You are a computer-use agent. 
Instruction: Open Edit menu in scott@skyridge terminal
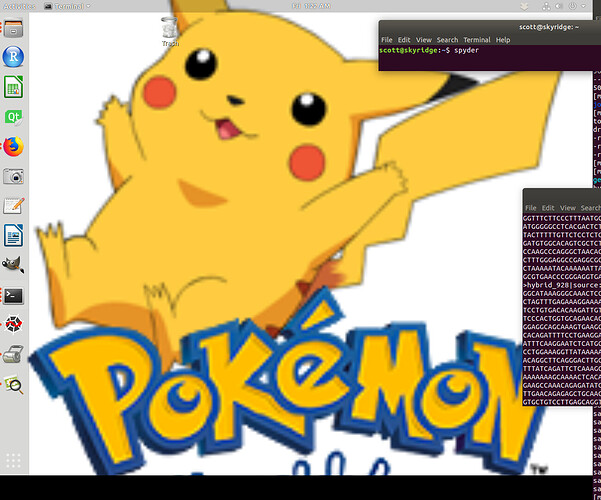click(404, 40)
